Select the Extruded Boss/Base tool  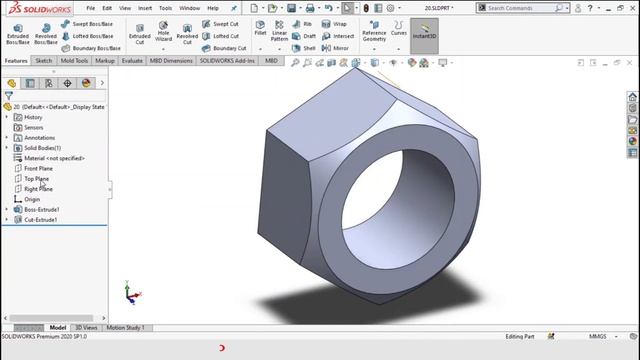coord(18,33)
